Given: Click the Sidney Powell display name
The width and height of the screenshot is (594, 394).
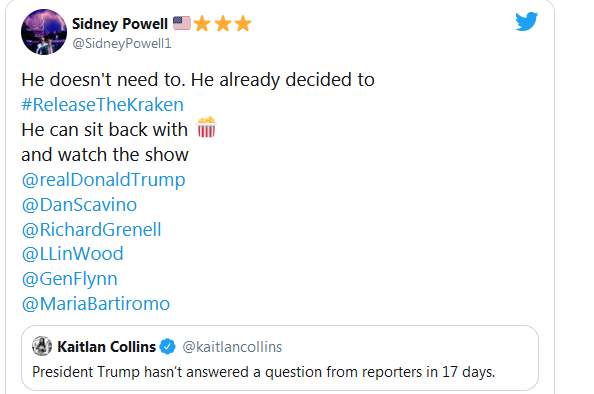Looking at the screenshot, I should point(120,24).
